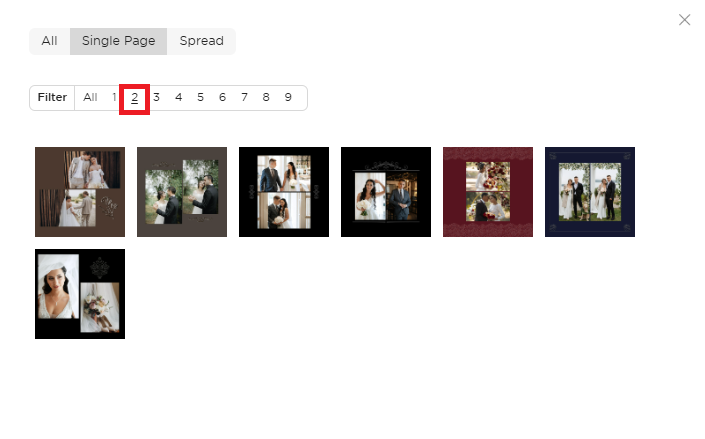The width and height of the screenshot is (705, 439).
Task: Select the burgundy lace-border layout
Action: pyautogui.click(x=488, y=192)
